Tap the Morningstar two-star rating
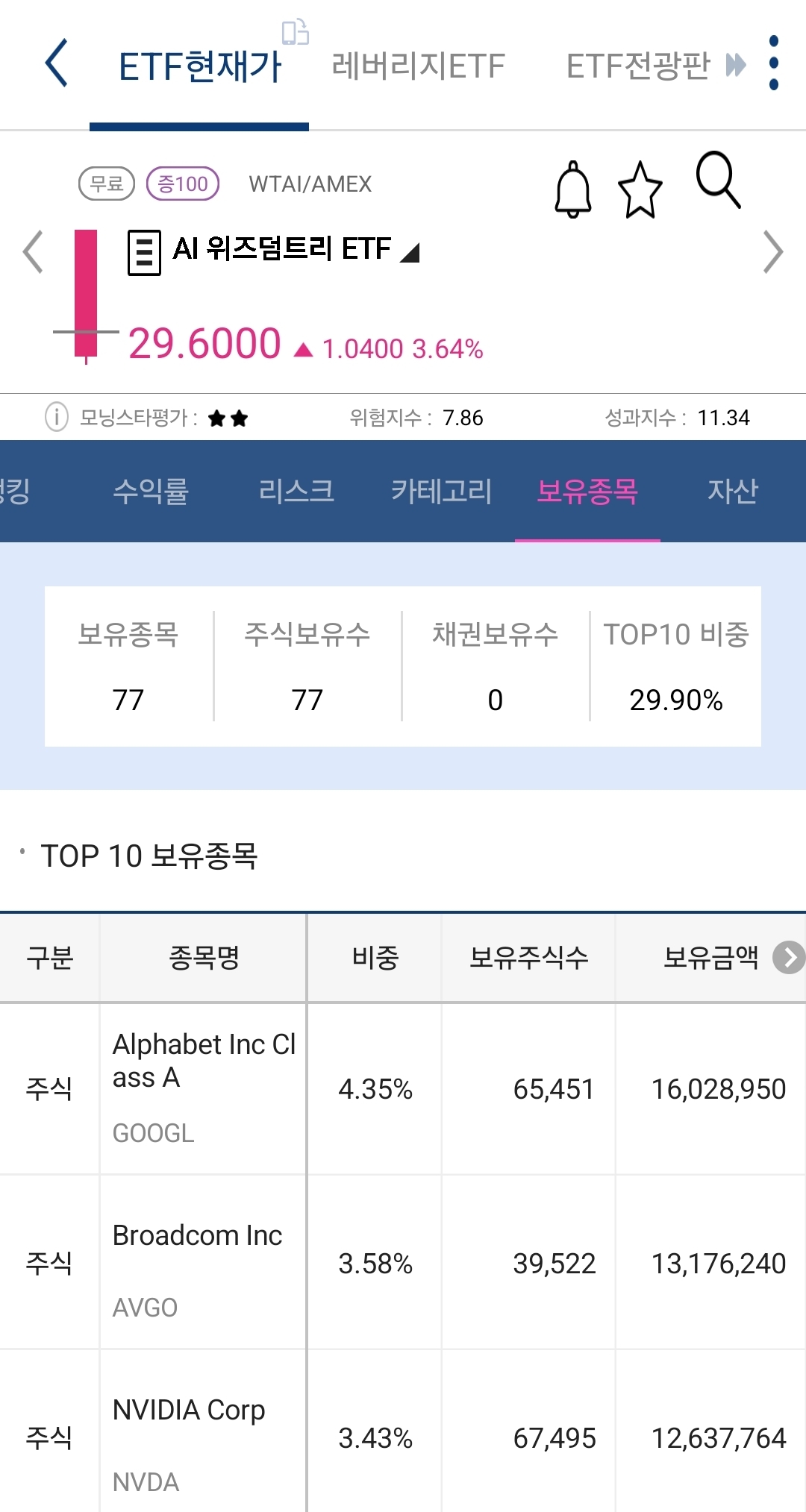 click(x=224, y=418)
